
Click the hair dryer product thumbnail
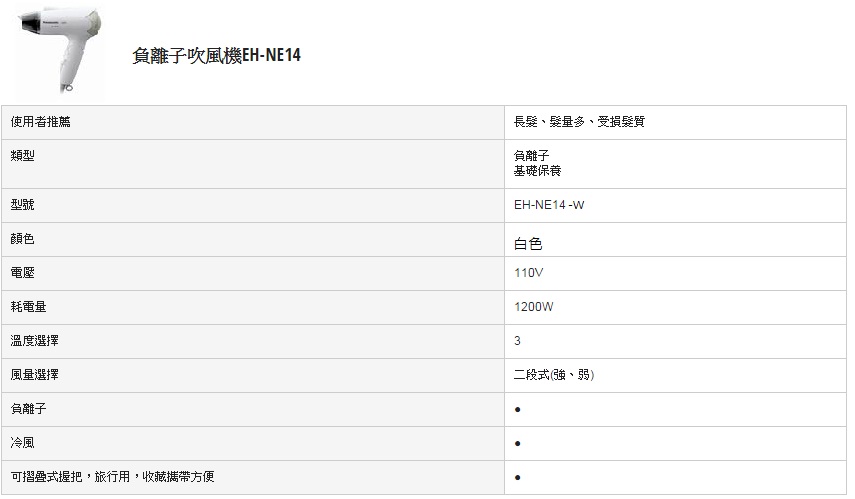[x=59, y=51]
